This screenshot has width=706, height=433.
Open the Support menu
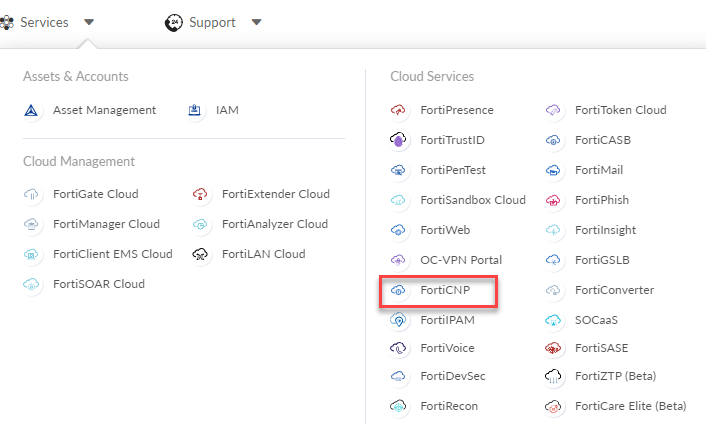click(x=211, y=22)
